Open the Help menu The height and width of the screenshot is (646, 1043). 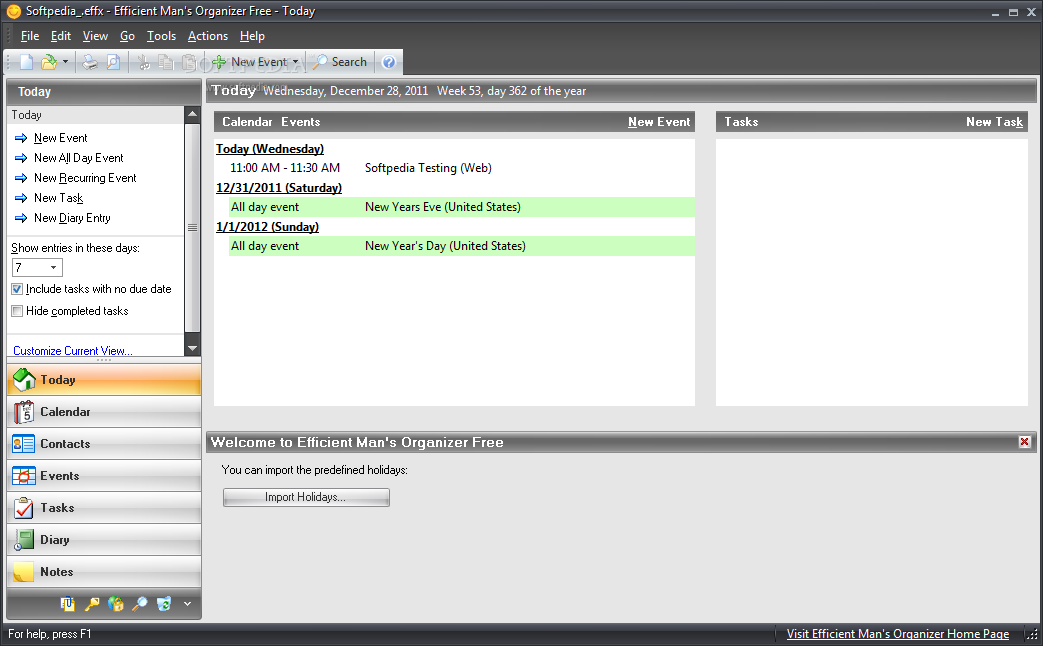pos(252,36)
